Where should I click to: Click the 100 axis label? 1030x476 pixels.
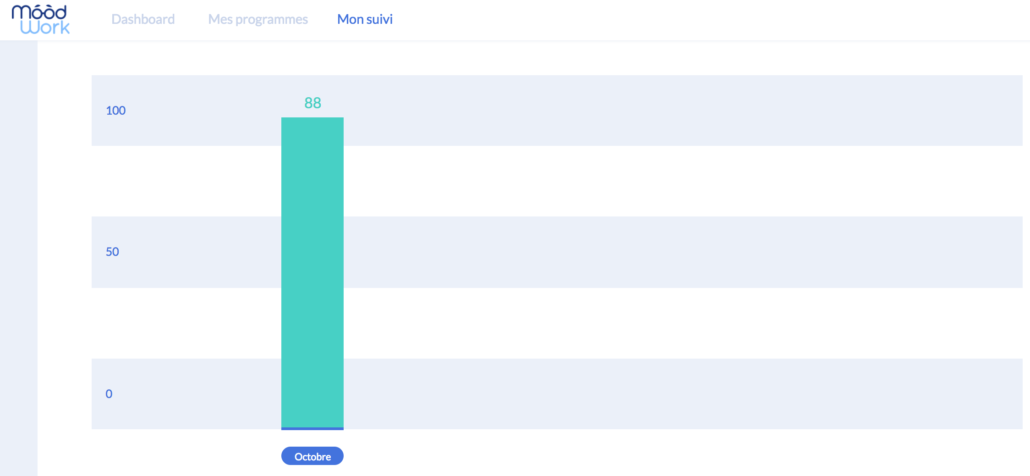pos(116,110)
